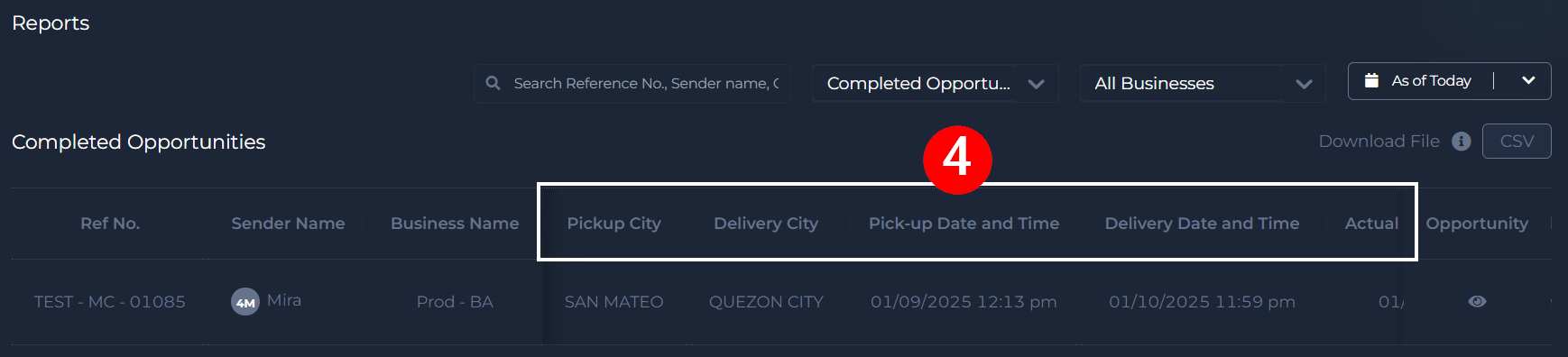Expand the Completed Opportunities report dropdown

point(1037,84)
